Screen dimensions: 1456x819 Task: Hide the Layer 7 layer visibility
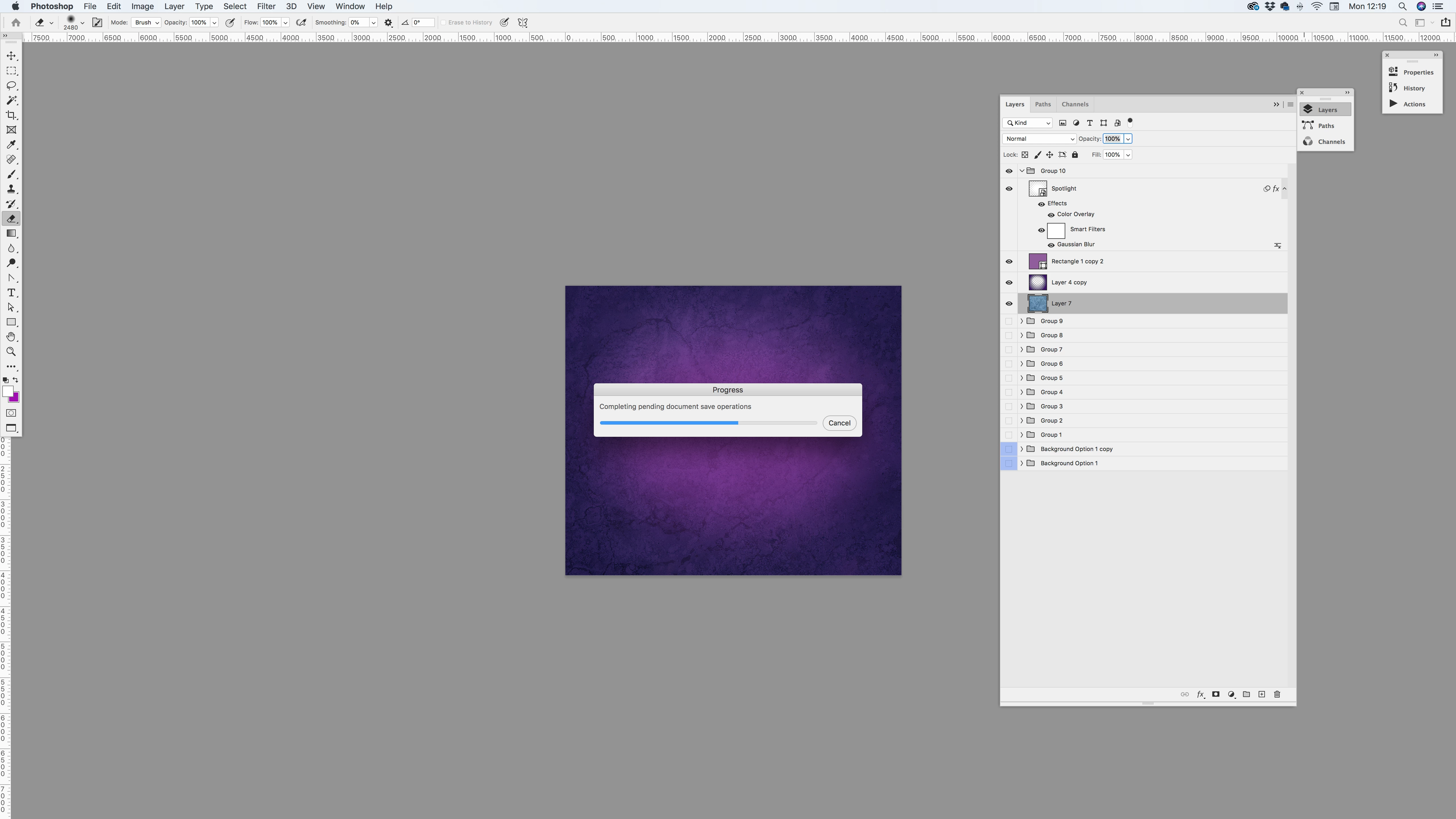(1009, 303)
